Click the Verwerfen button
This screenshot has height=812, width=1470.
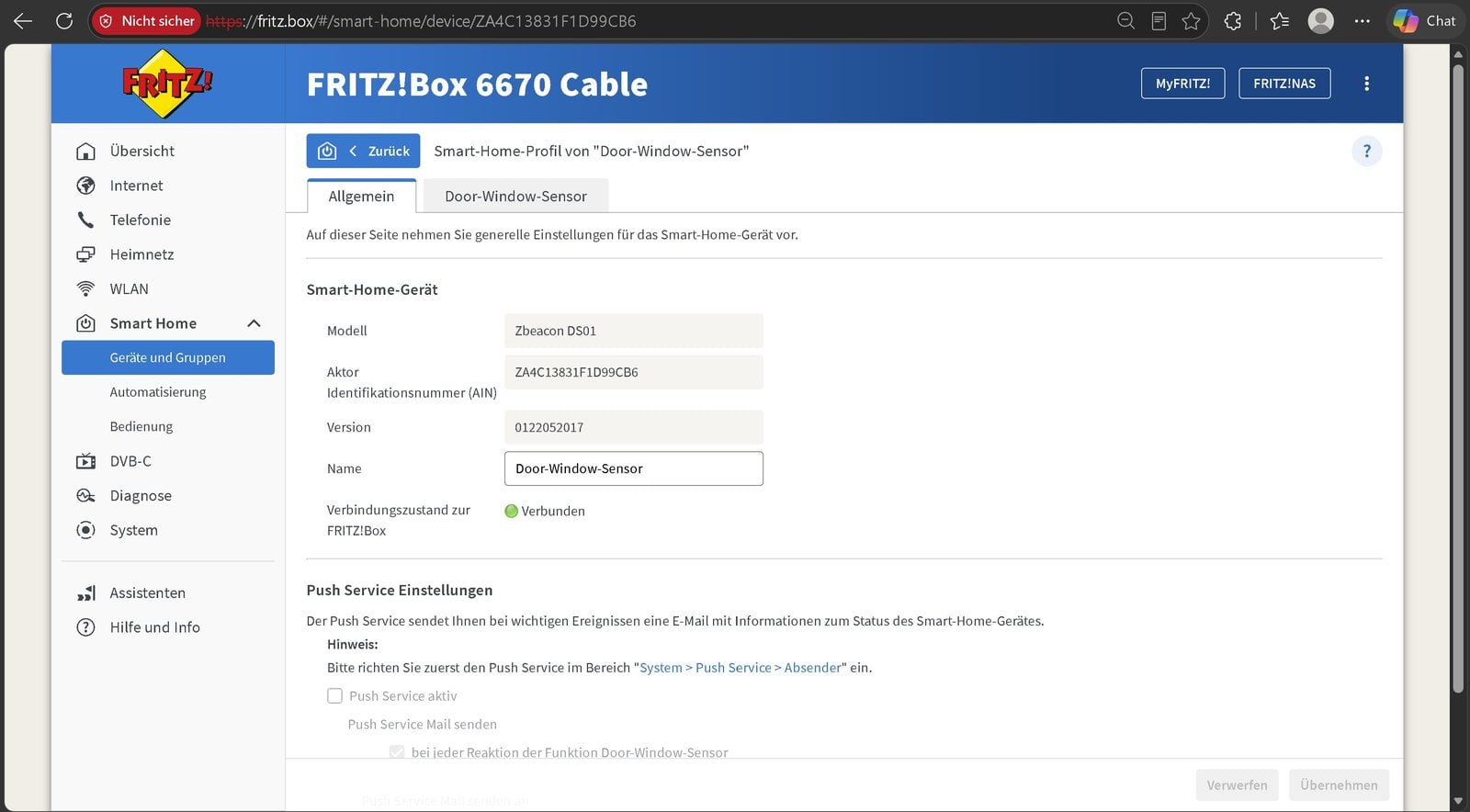1237,785
